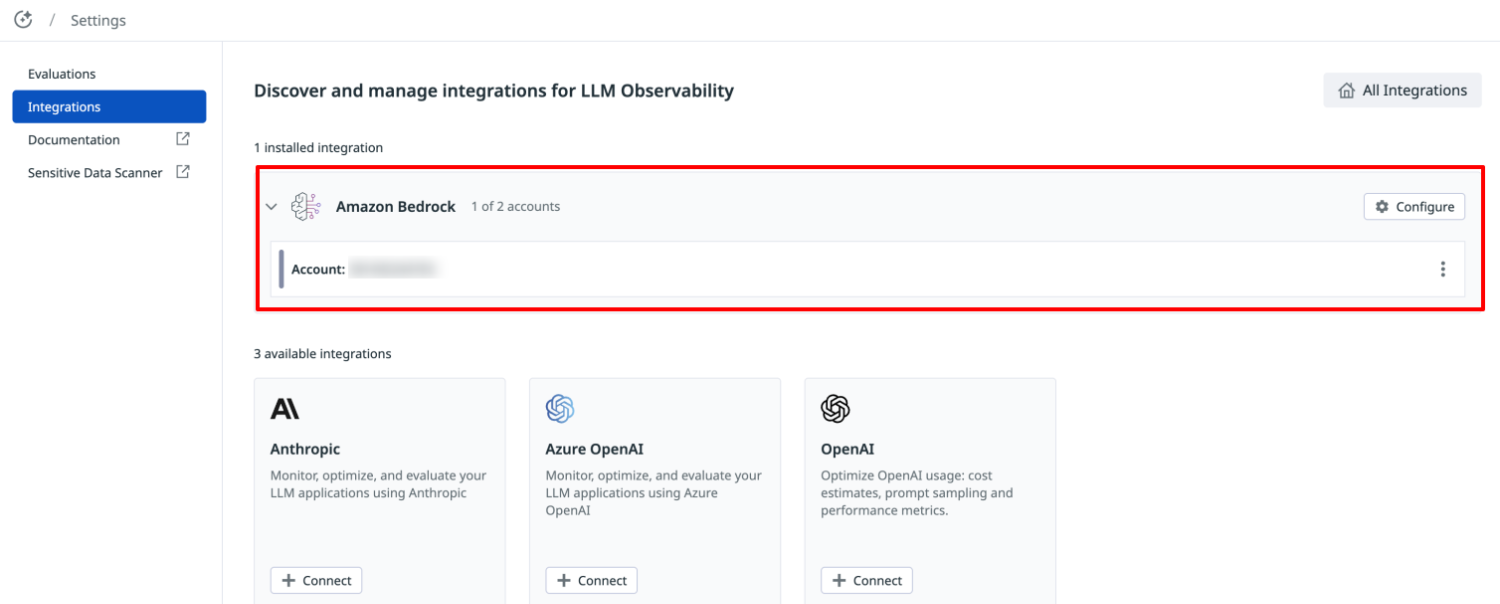Image resolution: width=1500 pixels, height=604 pixels.
Task: Click the LLM Observability logo icon
Action: pyautogui.click(x=23, y=20)
